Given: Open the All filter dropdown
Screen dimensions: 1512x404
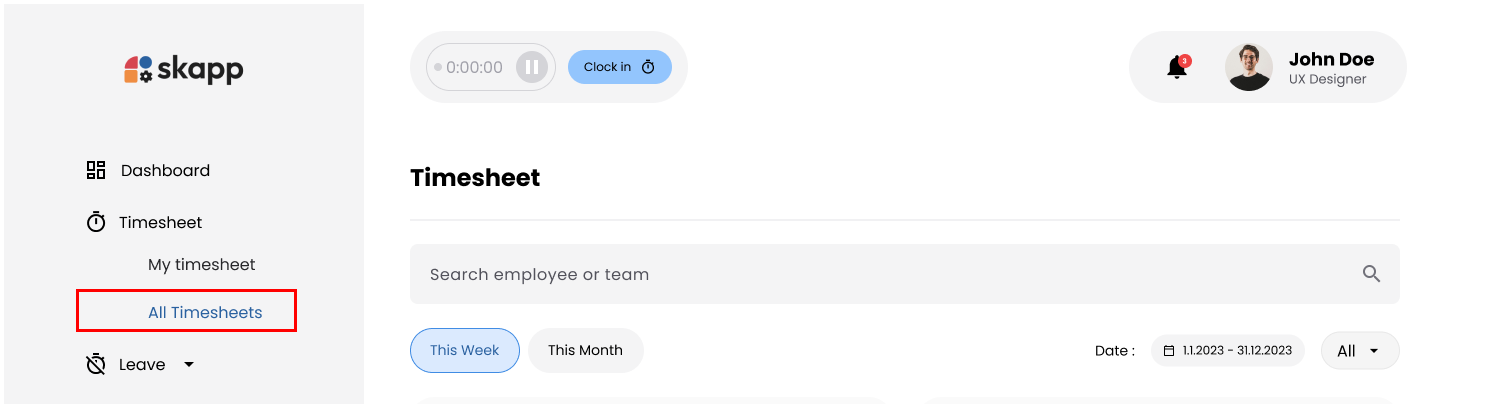Looking at the screenshot, I should (x=1359, y=351).
